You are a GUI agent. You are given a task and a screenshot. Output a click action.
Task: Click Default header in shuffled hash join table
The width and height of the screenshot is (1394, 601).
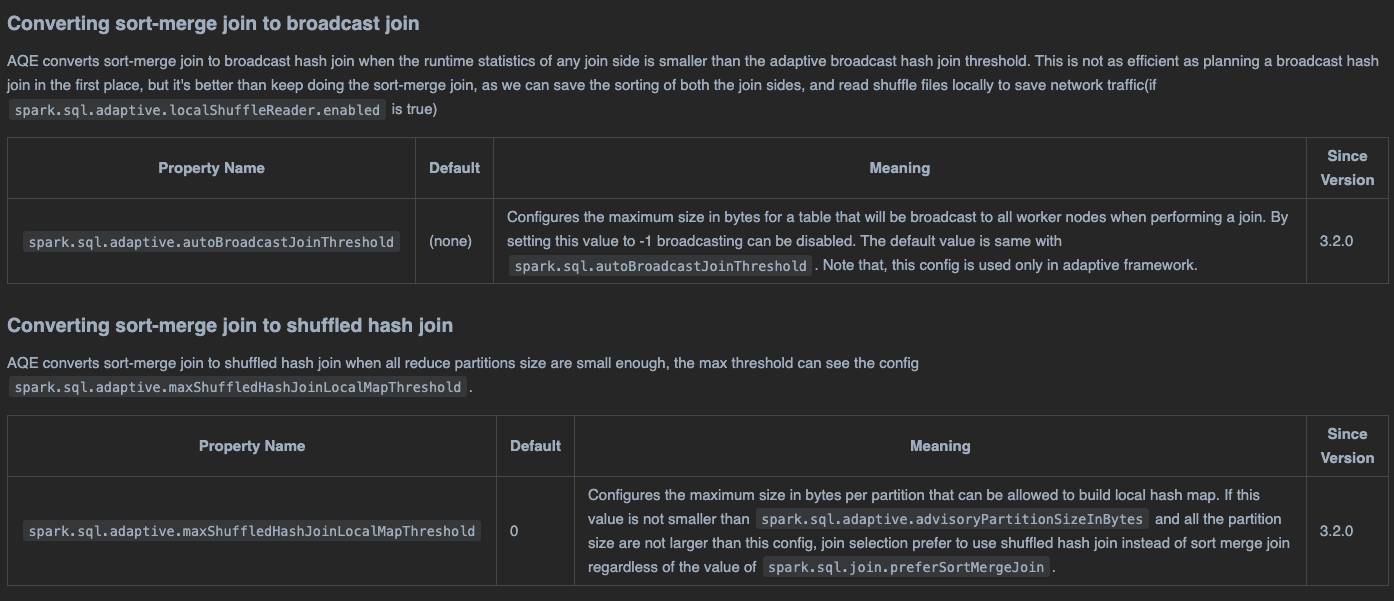(535, 446)
